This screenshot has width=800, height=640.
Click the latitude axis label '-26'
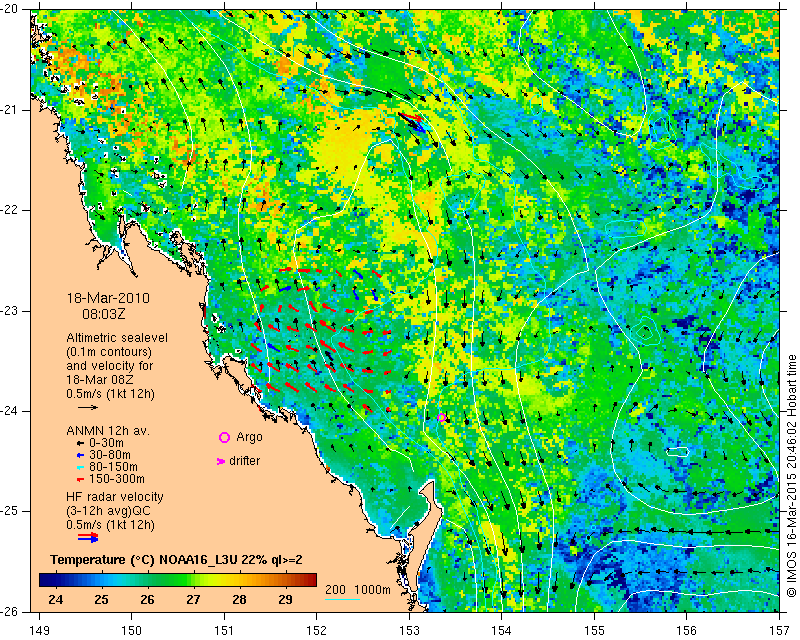(10, 611)
